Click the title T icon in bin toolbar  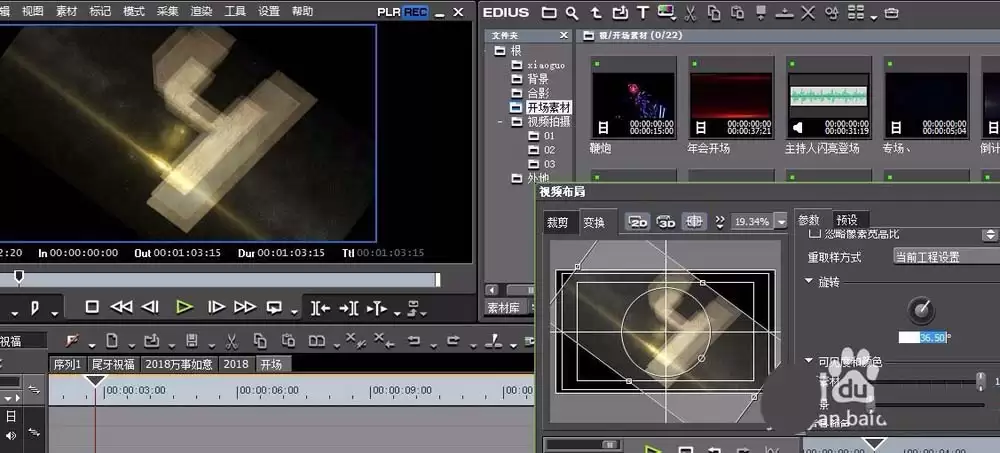[x=643, y=12]
